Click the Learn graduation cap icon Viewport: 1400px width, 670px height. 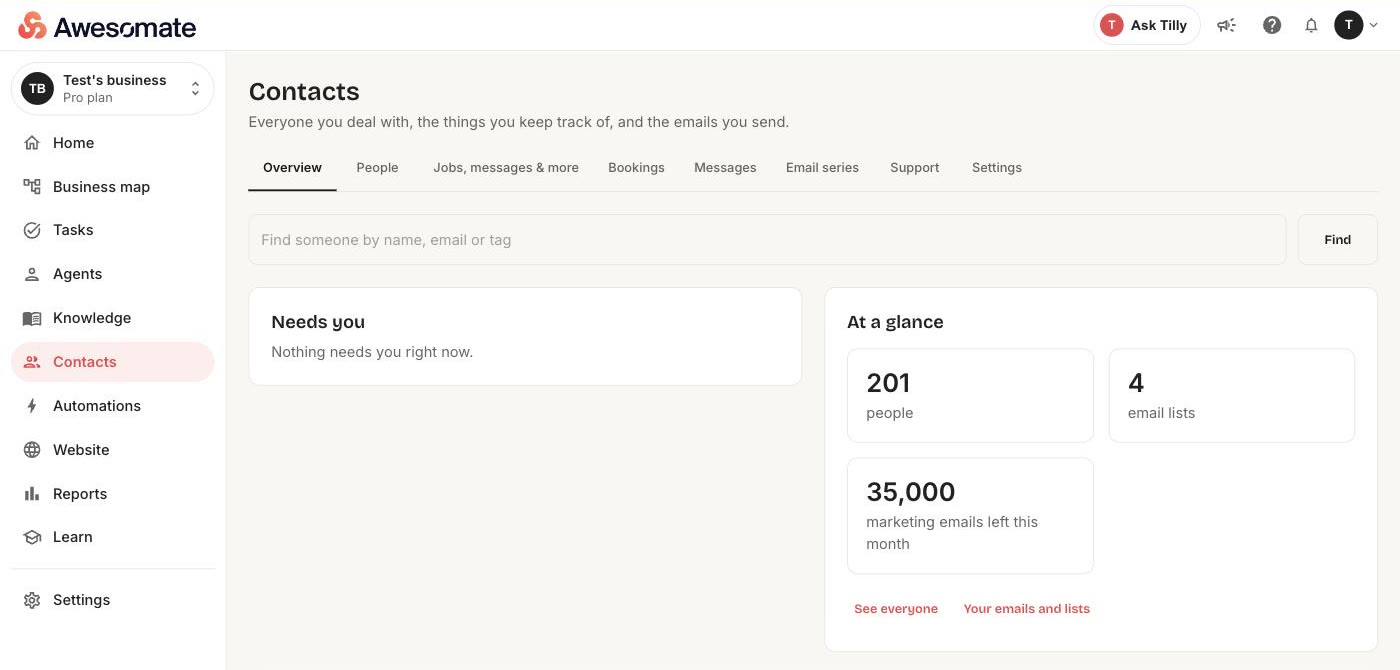click(32, 537)
